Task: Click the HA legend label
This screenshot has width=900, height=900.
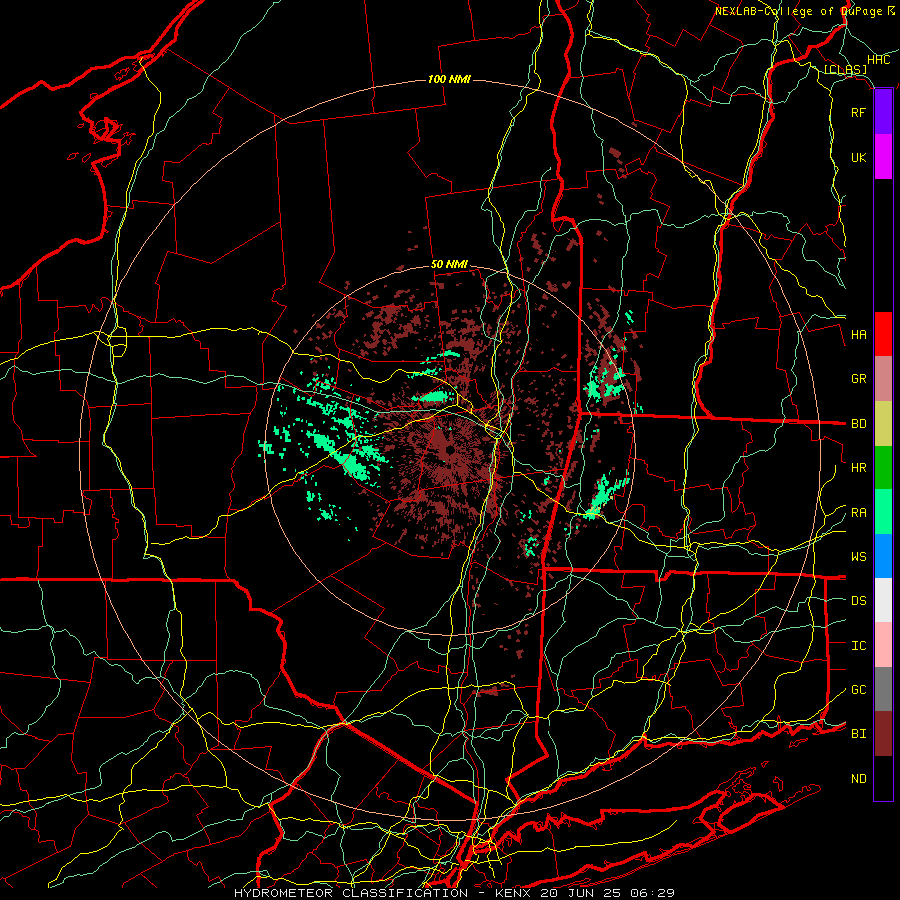Action: click(x=859, y=334)
